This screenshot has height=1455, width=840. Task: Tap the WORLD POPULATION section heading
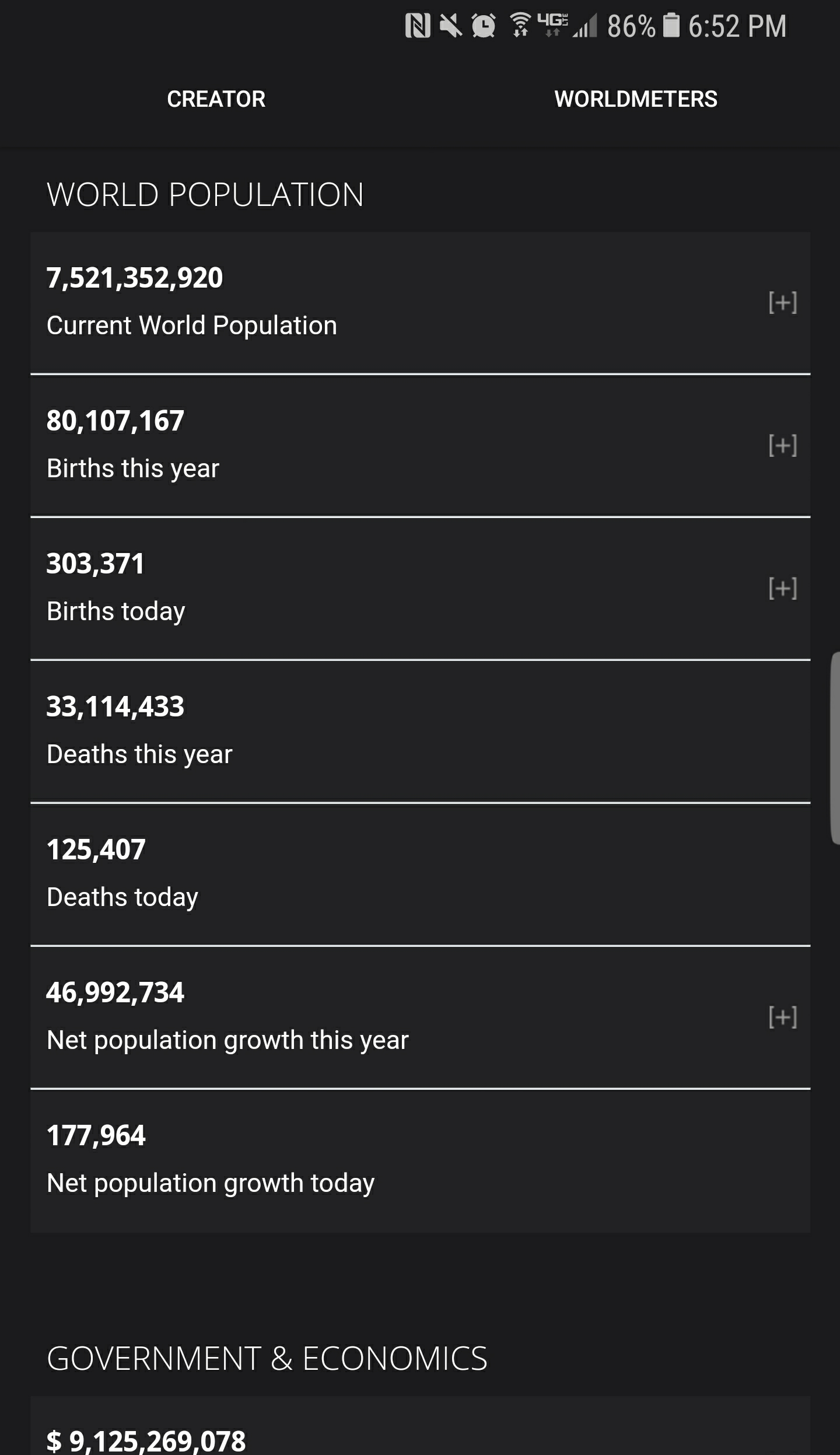pos(205,194)
